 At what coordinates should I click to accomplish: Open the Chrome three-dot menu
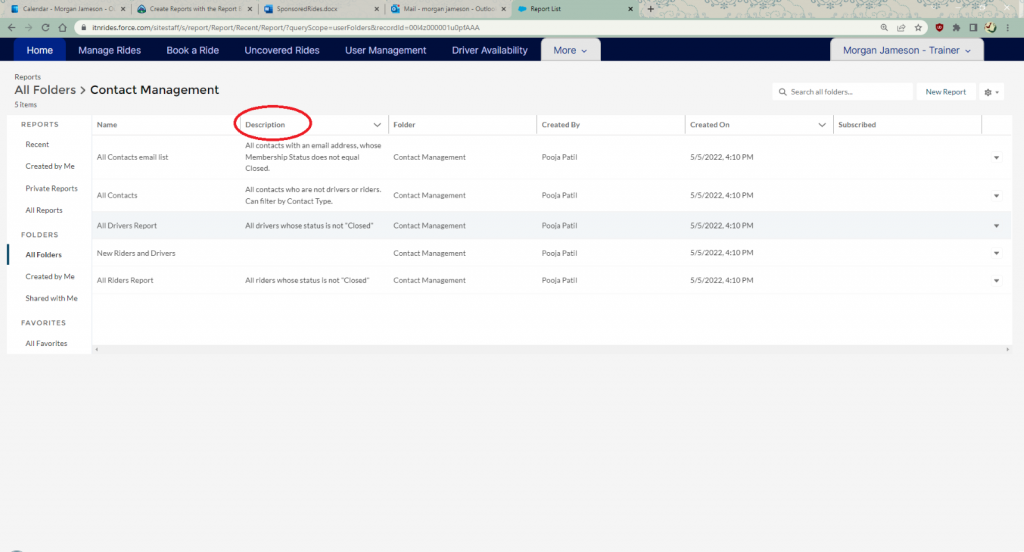(1009, 28)
